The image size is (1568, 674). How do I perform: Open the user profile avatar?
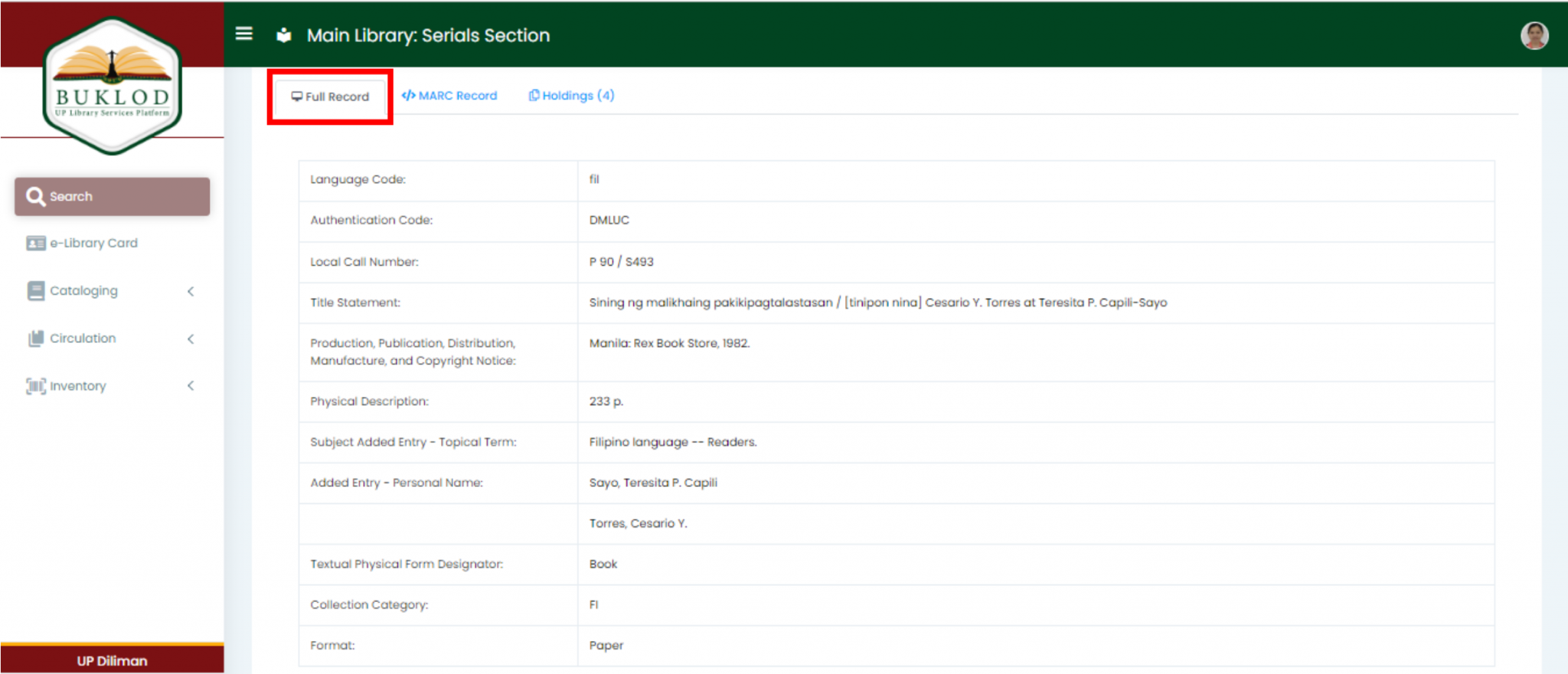pos(1534,35)
